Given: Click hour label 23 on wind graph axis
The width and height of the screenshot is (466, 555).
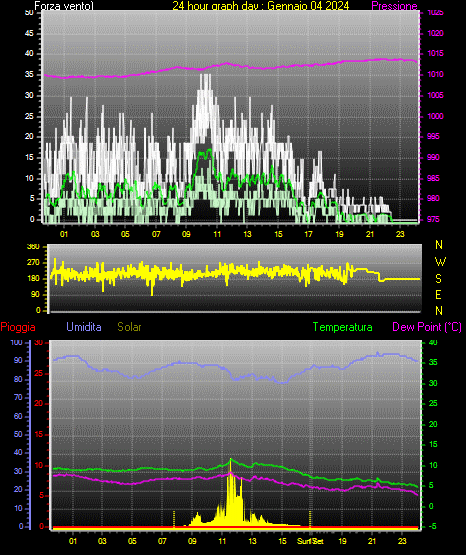Looking at the screenshot, I should (400, 234).
